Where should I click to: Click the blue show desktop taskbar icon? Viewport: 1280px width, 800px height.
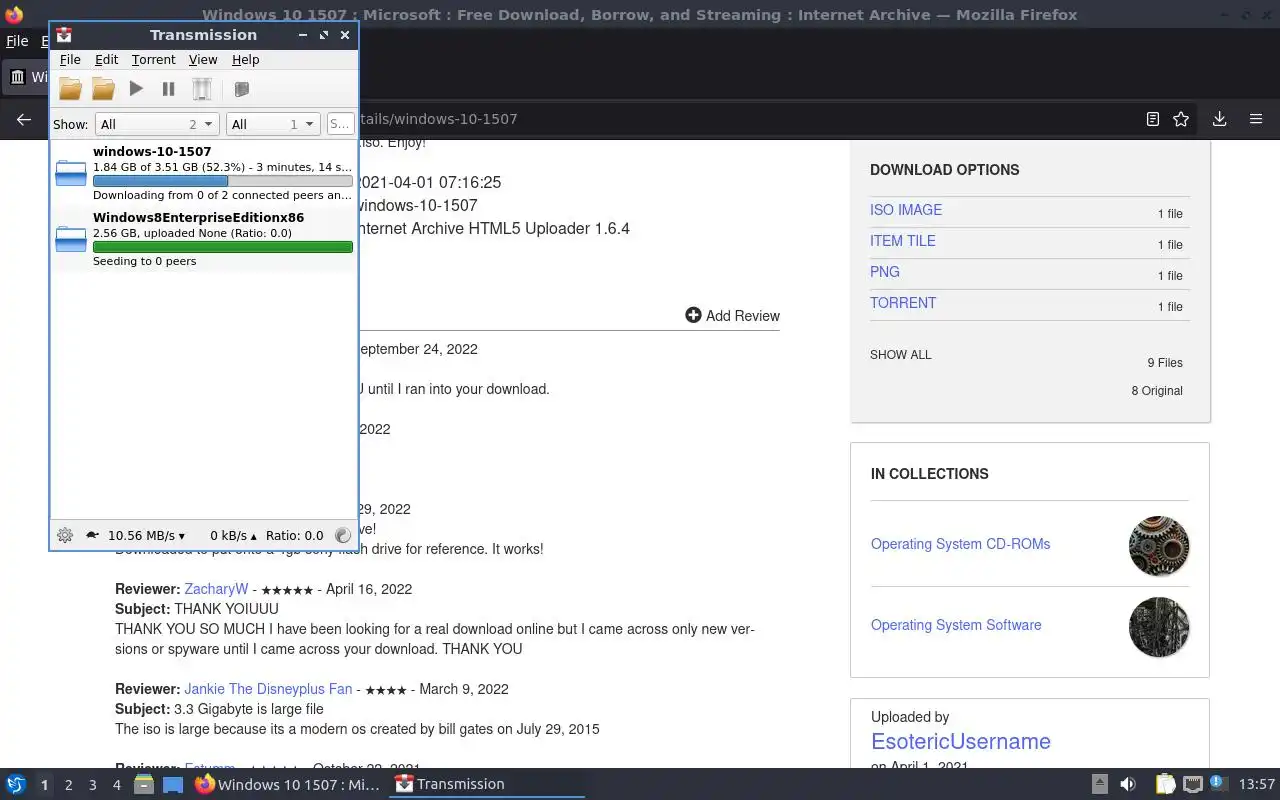point(172,784)
